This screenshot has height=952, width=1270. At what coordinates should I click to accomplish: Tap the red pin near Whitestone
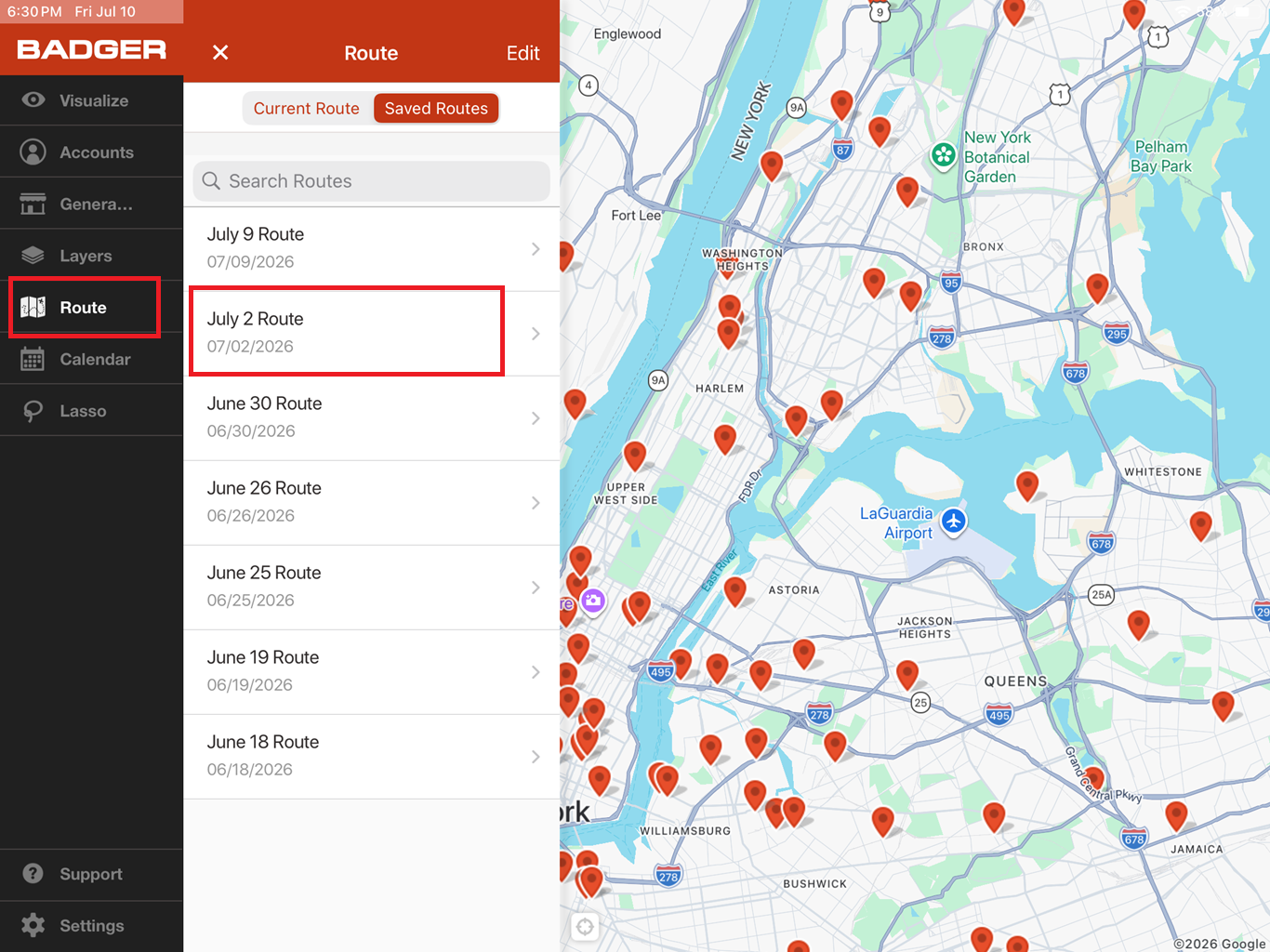pyautogui.click(x=1201, y=526)
